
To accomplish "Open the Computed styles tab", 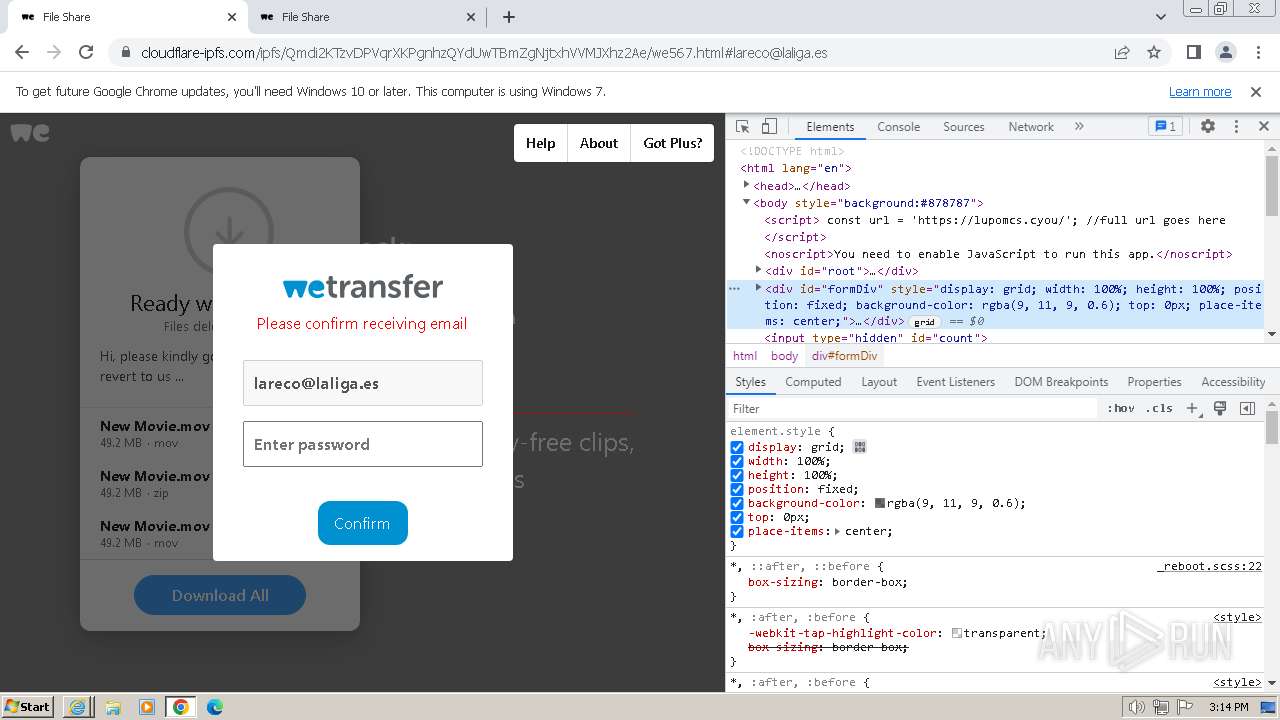I will click(813, 382).
